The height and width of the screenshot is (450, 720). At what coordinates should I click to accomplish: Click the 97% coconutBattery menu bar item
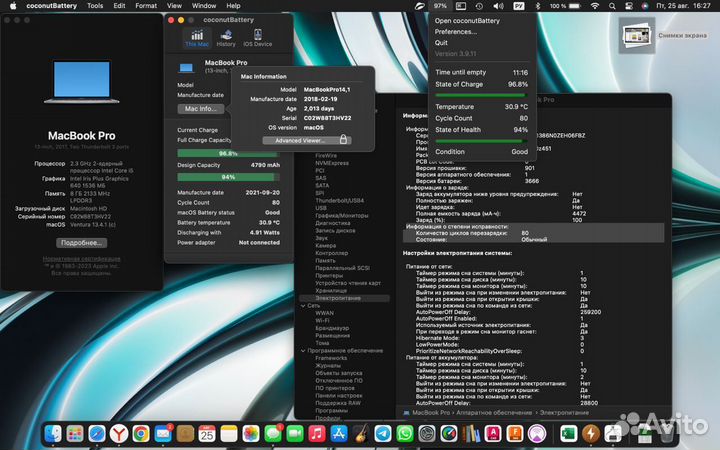click(x=440, y=6)
